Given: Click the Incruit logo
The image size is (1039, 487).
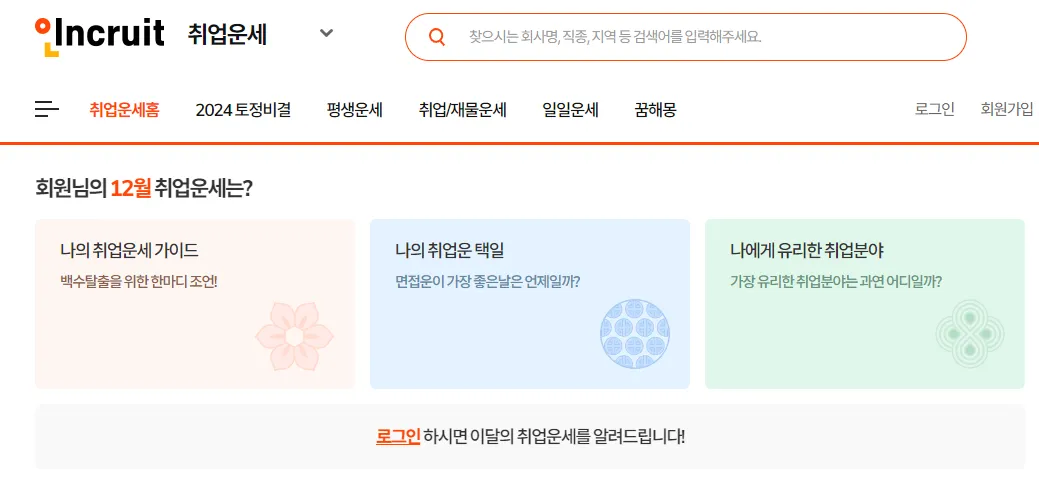Looking at the screenshot, I should (x=99, y=36).
